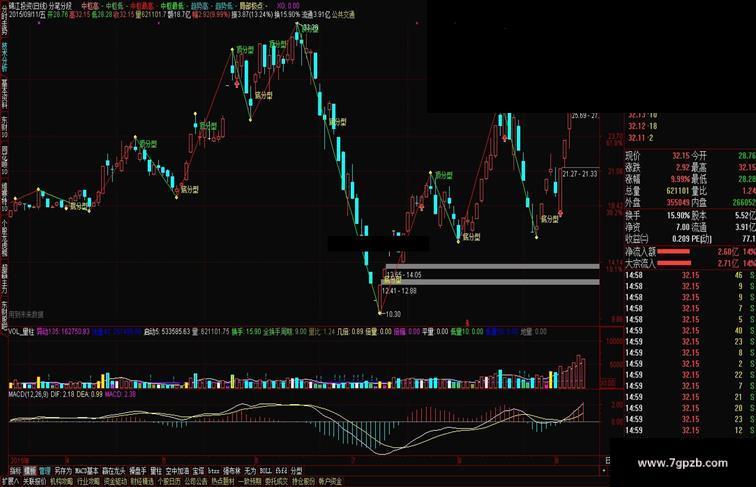Click the 涨幅 9.99% value
Image resolution: width=756 pixels, height=487 pixels.
point(680,179)
